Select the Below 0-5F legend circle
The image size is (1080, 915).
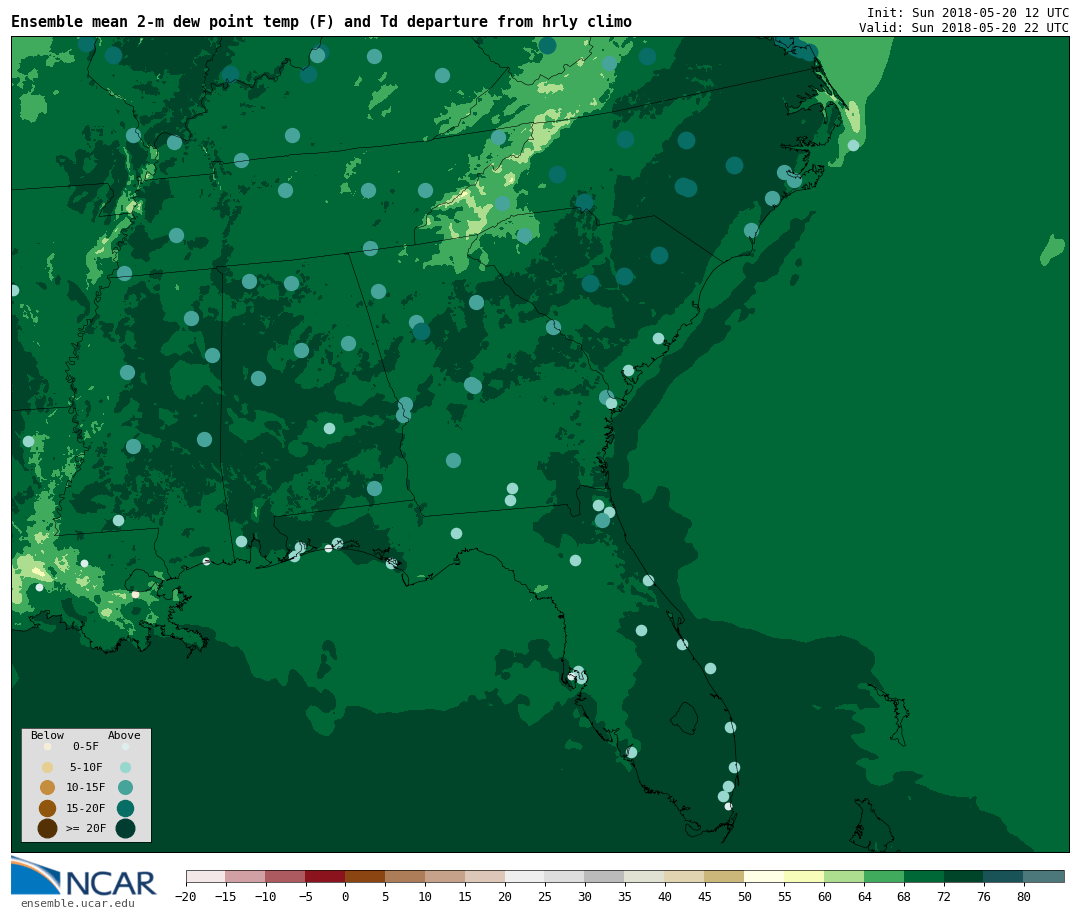48,746
